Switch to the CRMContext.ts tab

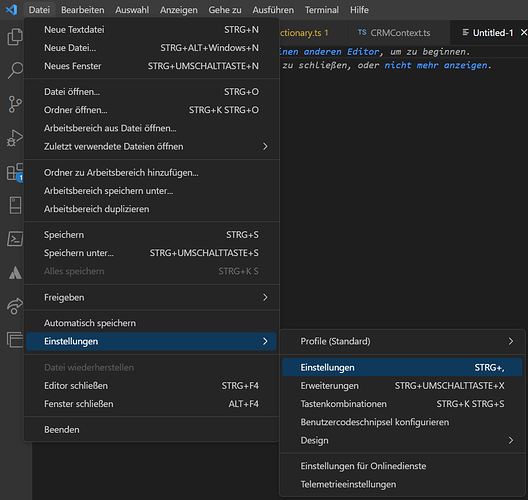[x=394, y=33]
